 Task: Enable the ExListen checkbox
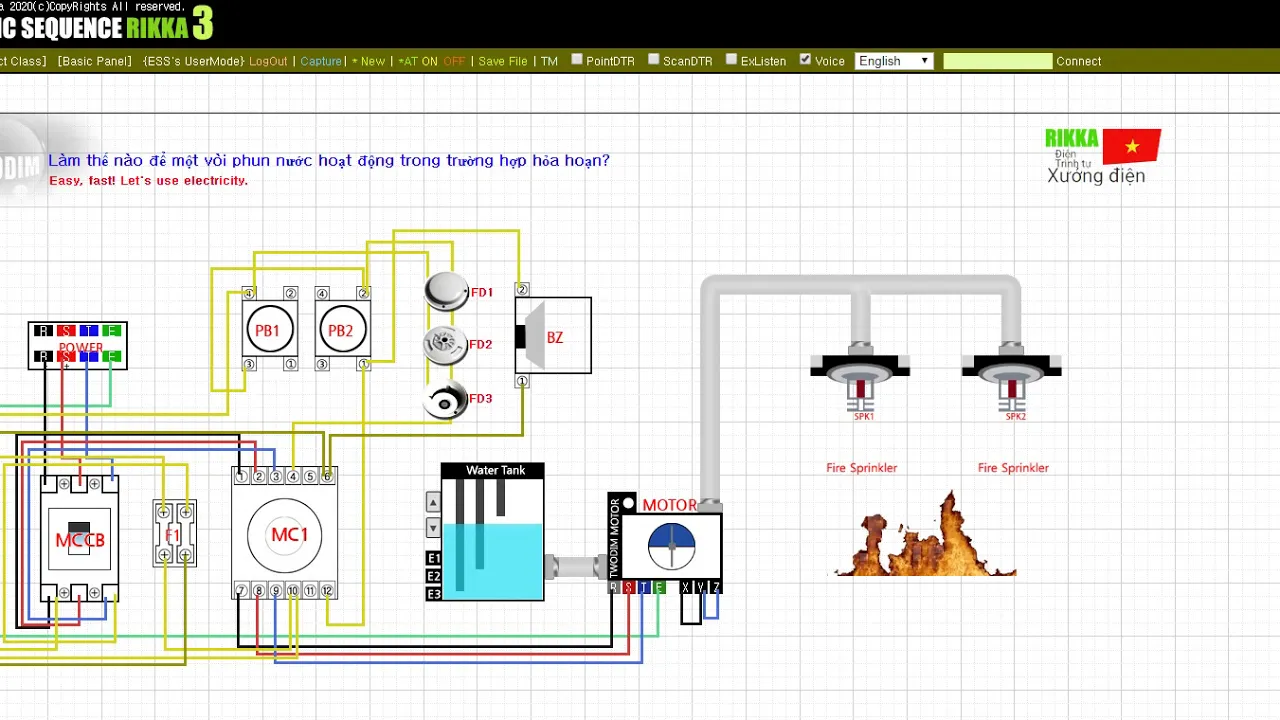click(x=732, y=59)
